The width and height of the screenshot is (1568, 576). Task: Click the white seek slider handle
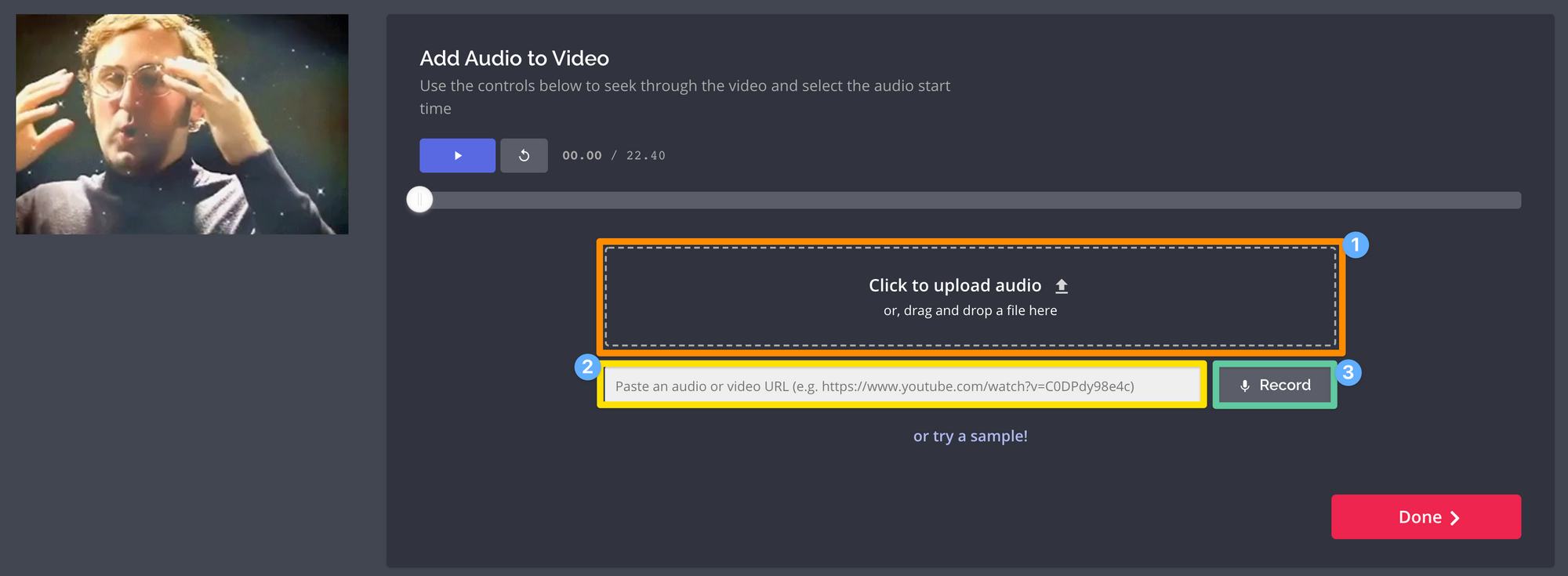click(x=419, y=200)
